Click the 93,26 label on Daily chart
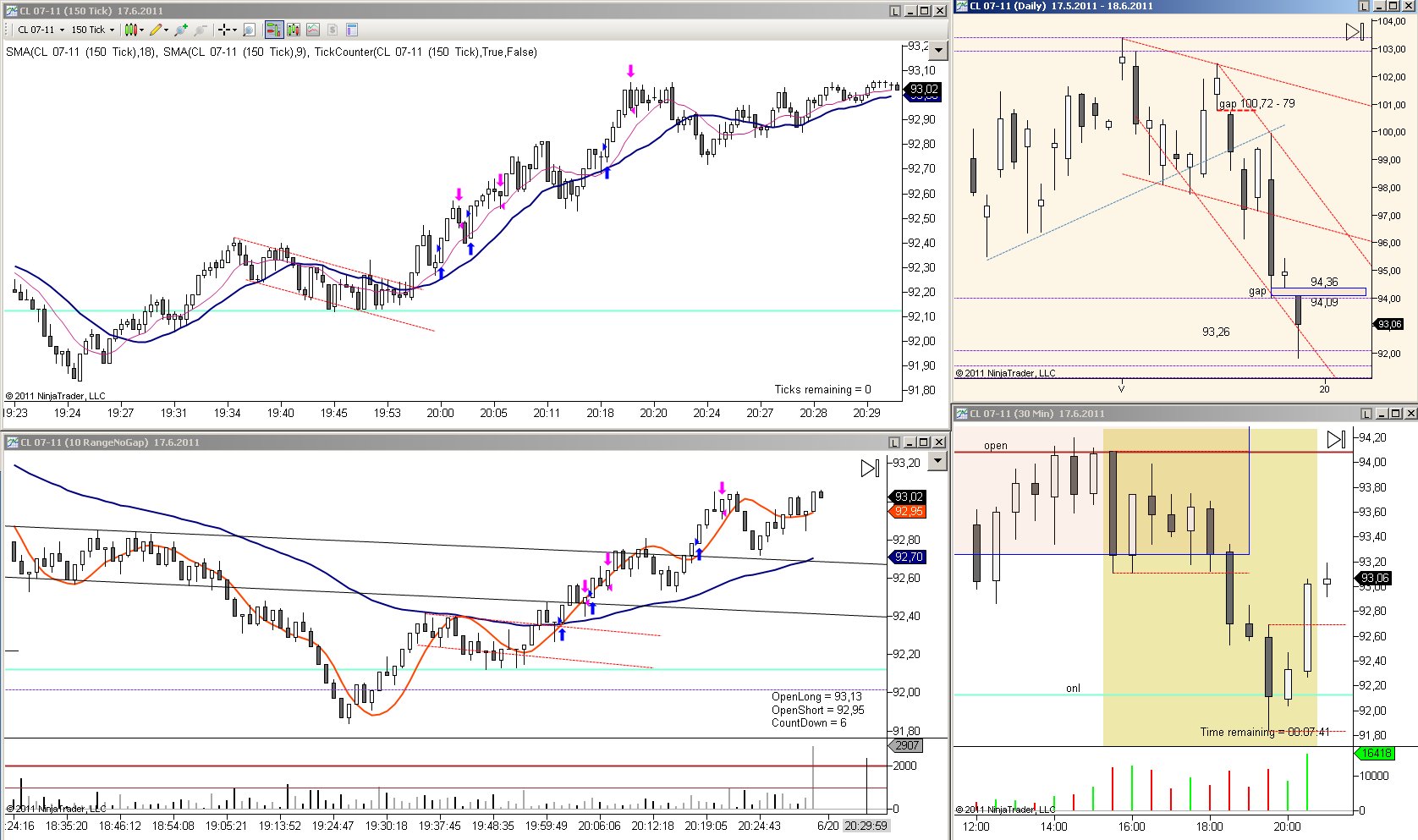The image size is (1418, 840). click(x=1216, y=332)
